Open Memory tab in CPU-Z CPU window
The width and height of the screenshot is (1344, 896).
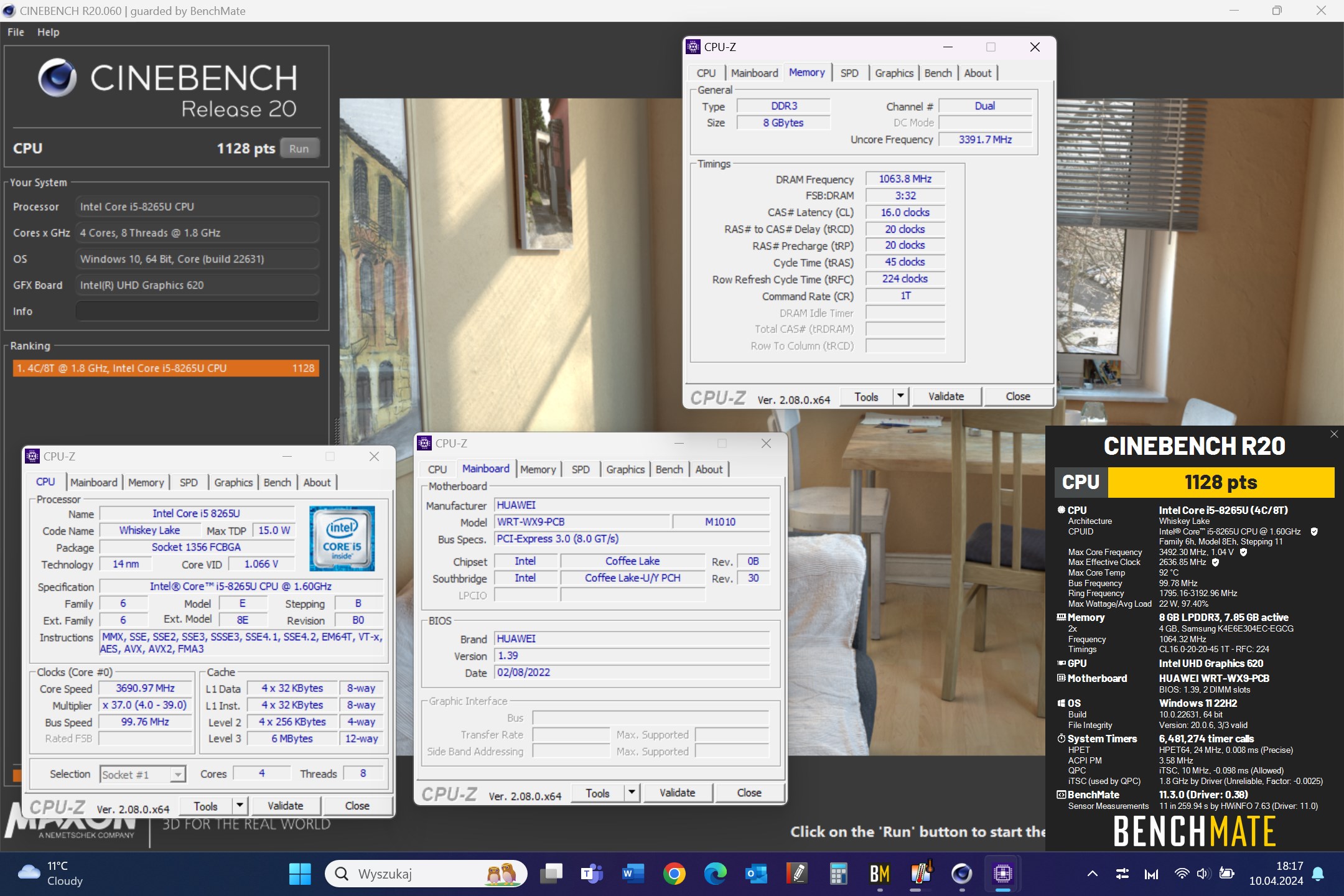(146, 482)
